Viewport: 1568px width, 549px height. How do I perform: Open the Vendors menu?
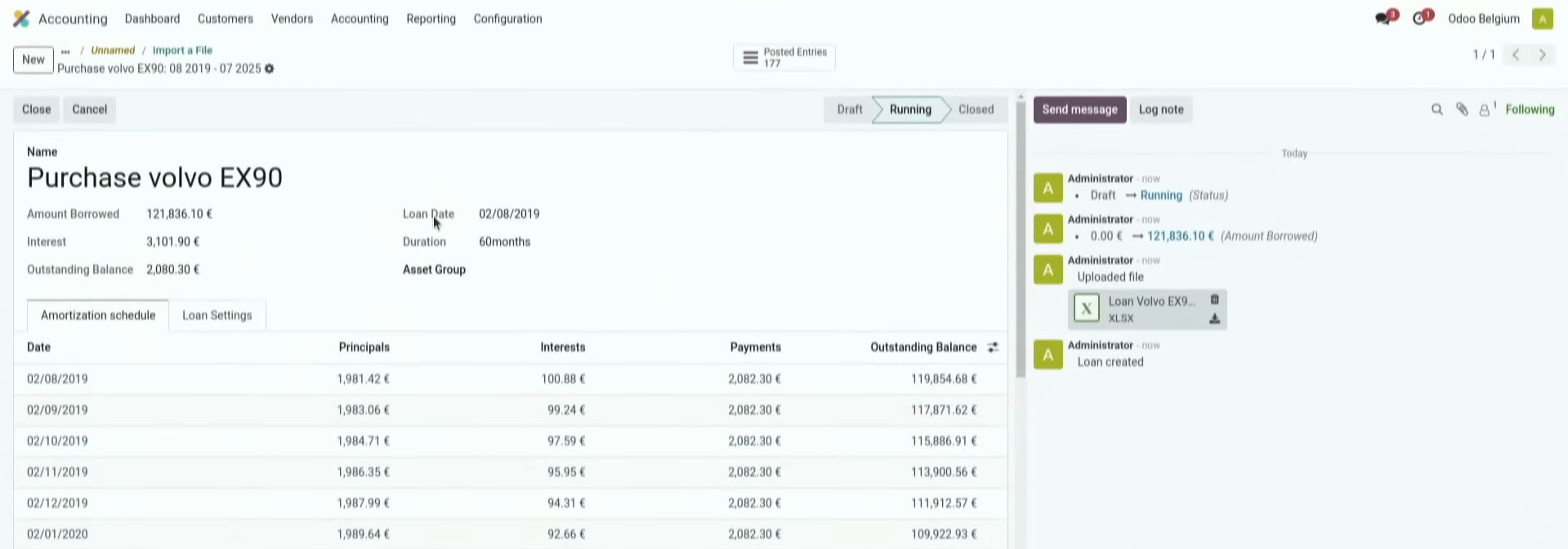[292, 19]
